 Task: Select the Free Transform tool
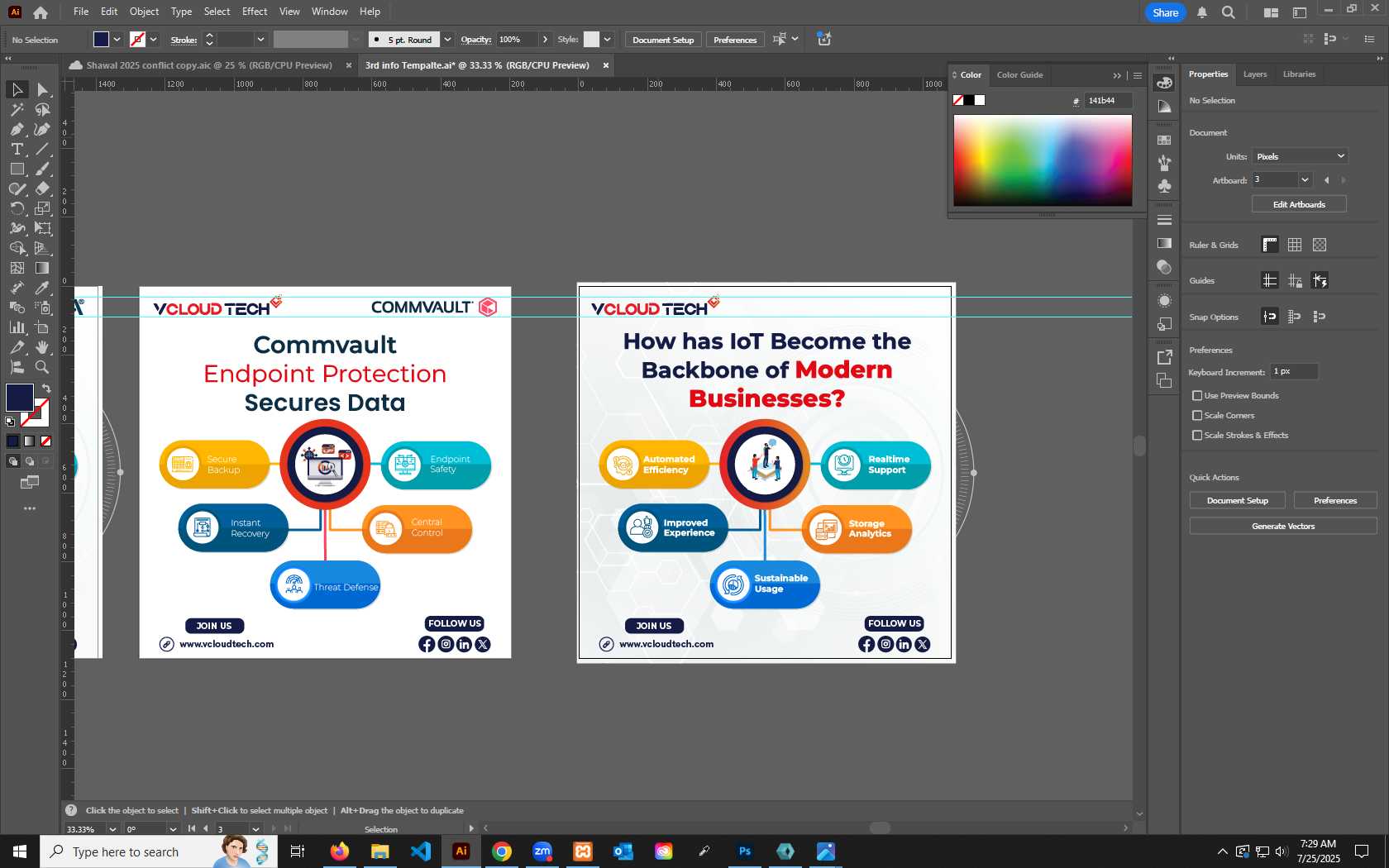pyautogui.click(x=42, y=228)
